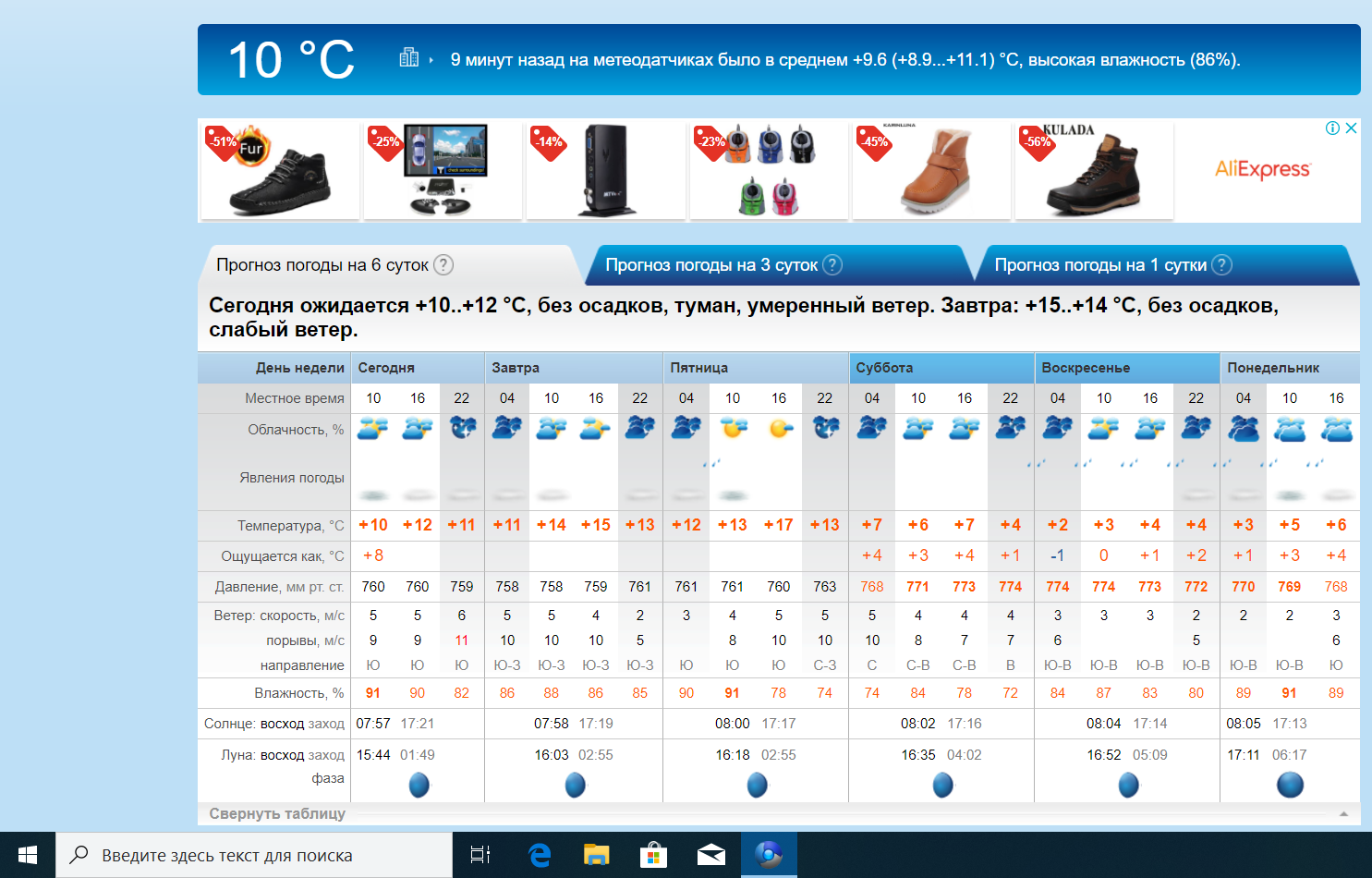
Task: Click the weather station building icon
Action: pyautogui.click(x=408, y=58)
